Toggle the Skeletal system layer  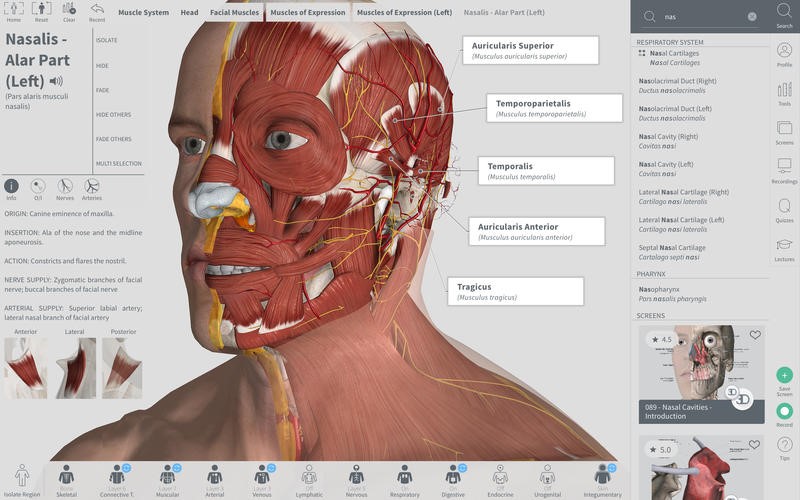click(67, 476)
